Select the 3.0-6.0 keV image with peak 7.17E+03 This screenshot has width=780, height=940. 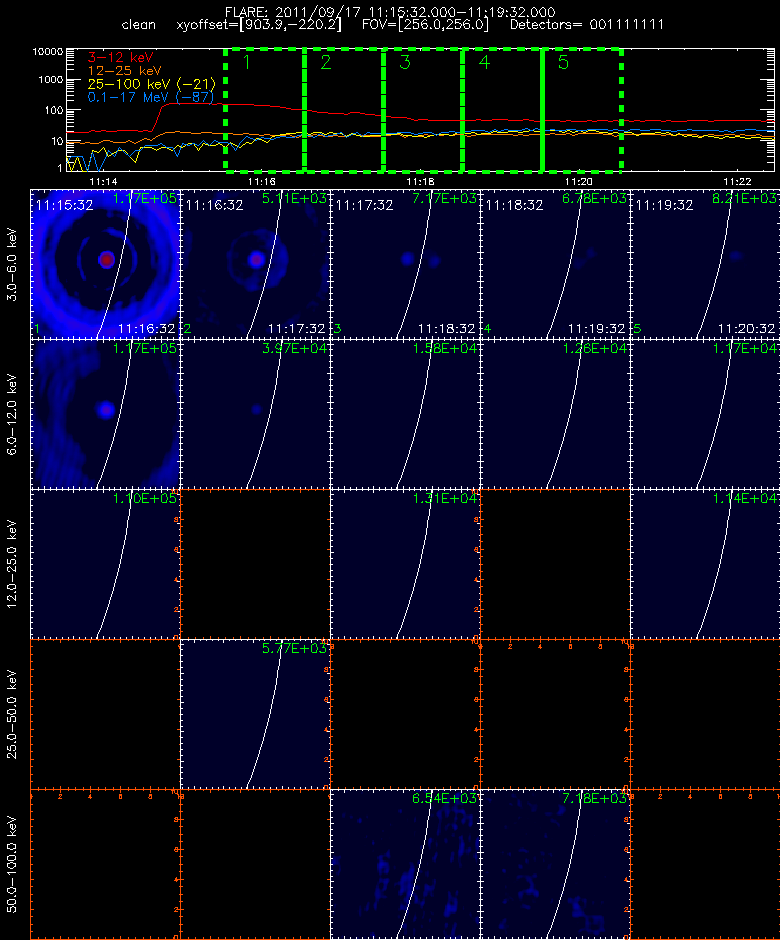pos(405,264)
